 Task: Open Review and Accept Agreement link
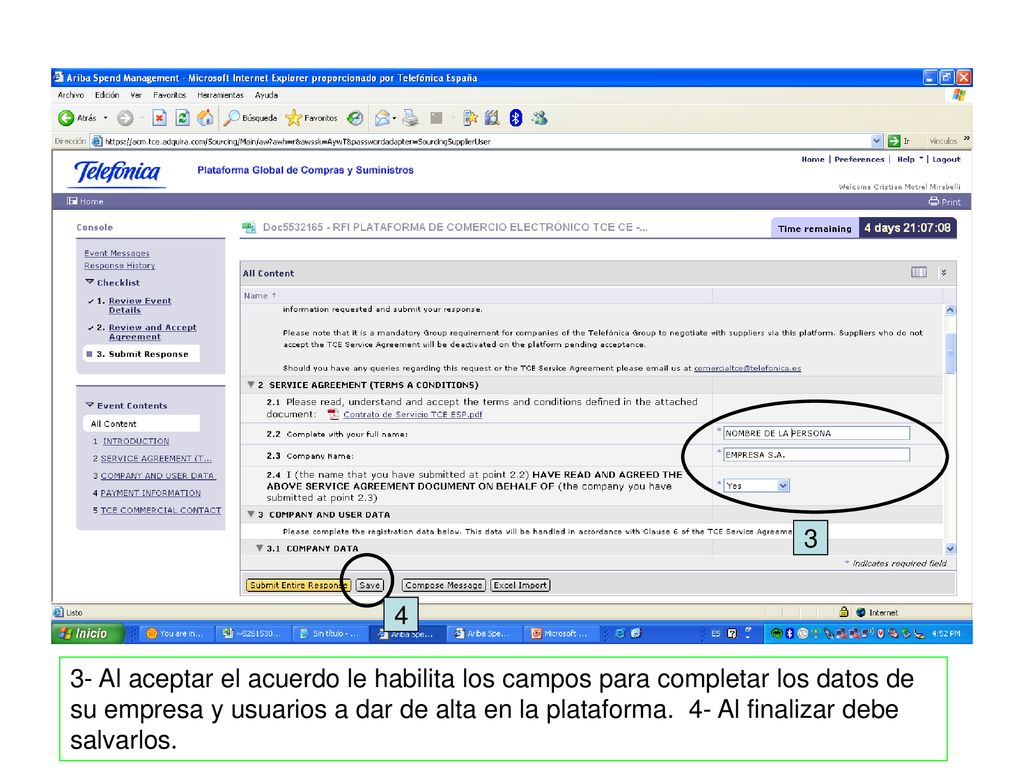pyautogui.click(x=152, y=332)
